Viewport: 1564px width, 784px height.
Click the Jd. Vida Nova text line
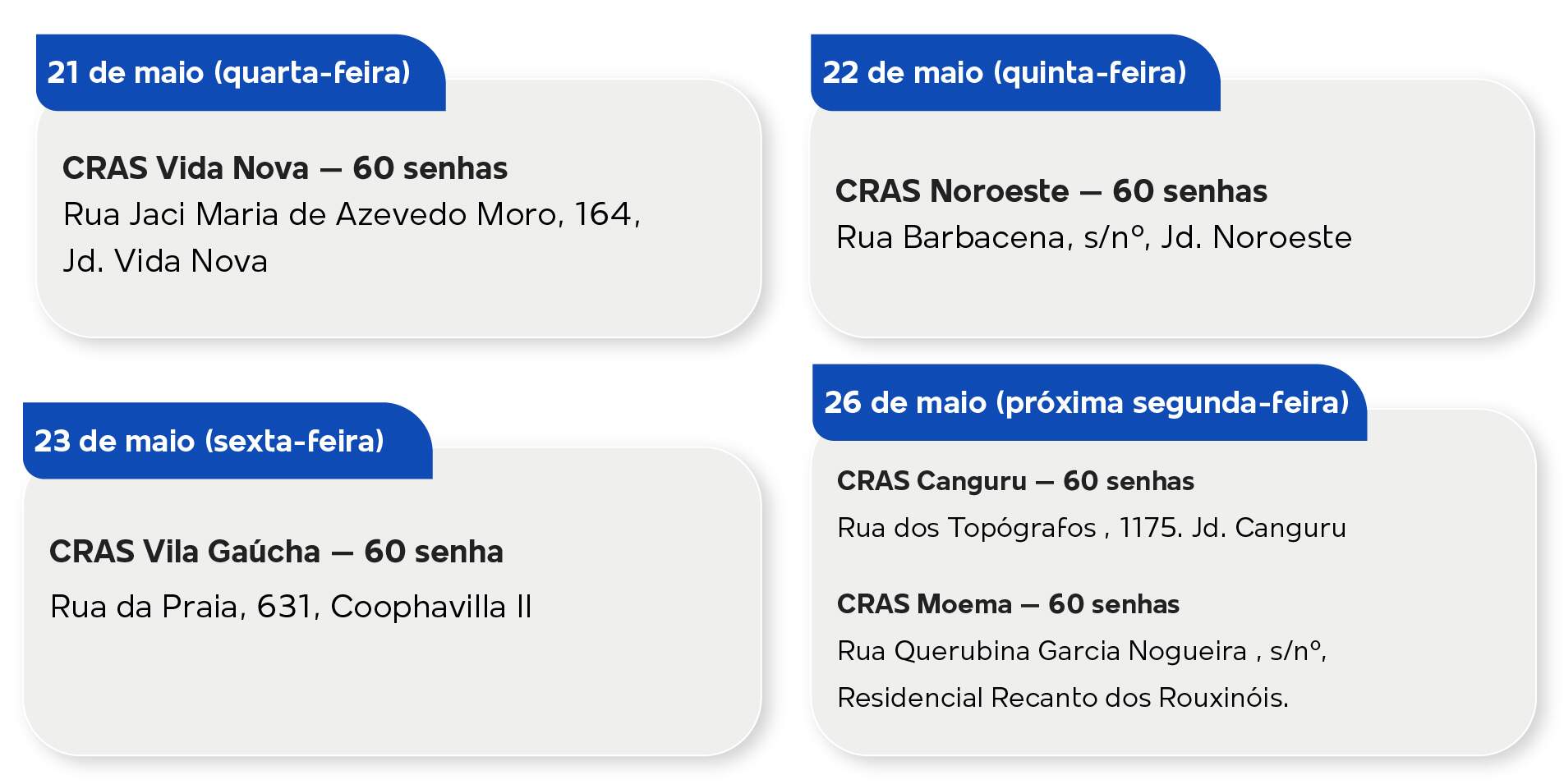165,261
